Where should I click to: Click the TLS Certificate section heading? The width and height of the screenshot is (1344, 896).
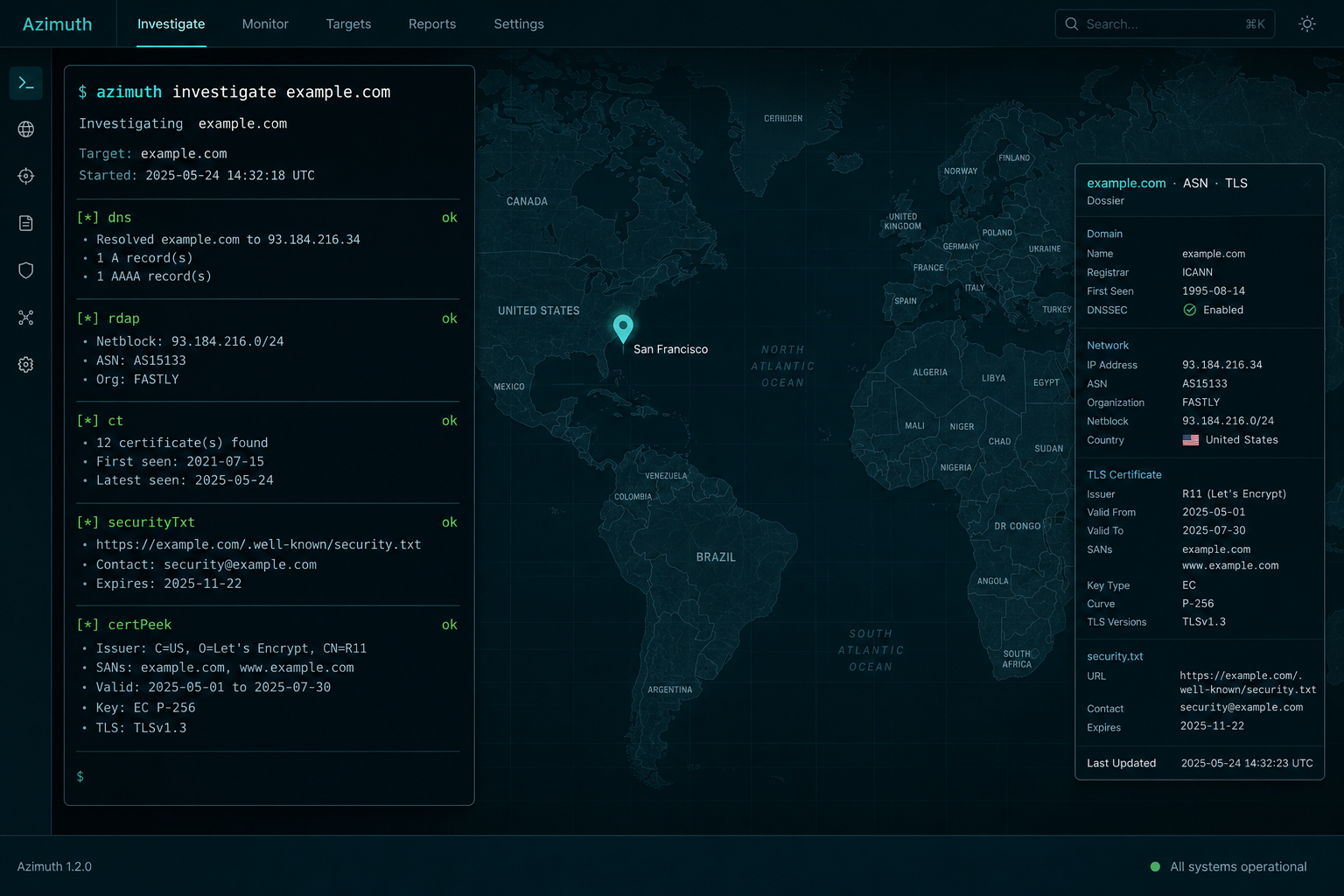pyautogui.click(x=1124, y=474)
